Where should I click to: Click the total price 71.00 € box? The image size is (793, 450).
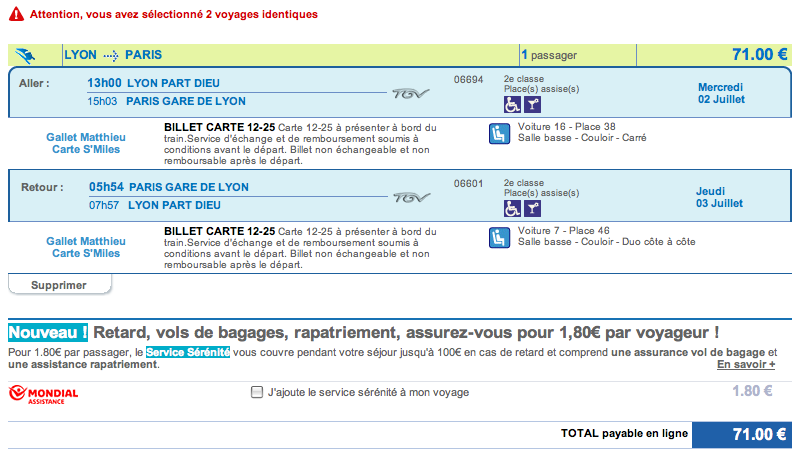click(x=741, y=434)
